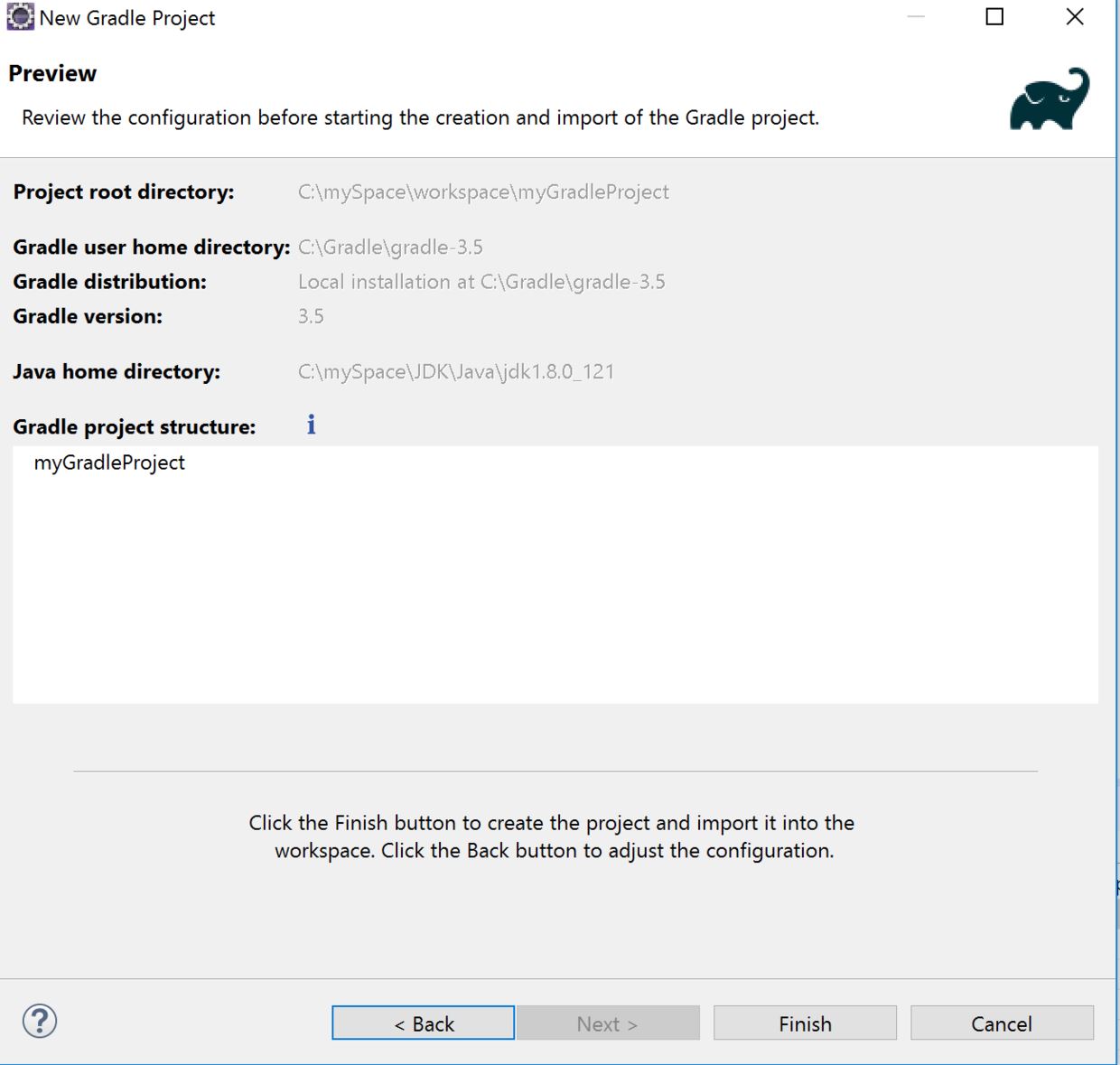Click the Java home directory path

(x=456, y=371)
